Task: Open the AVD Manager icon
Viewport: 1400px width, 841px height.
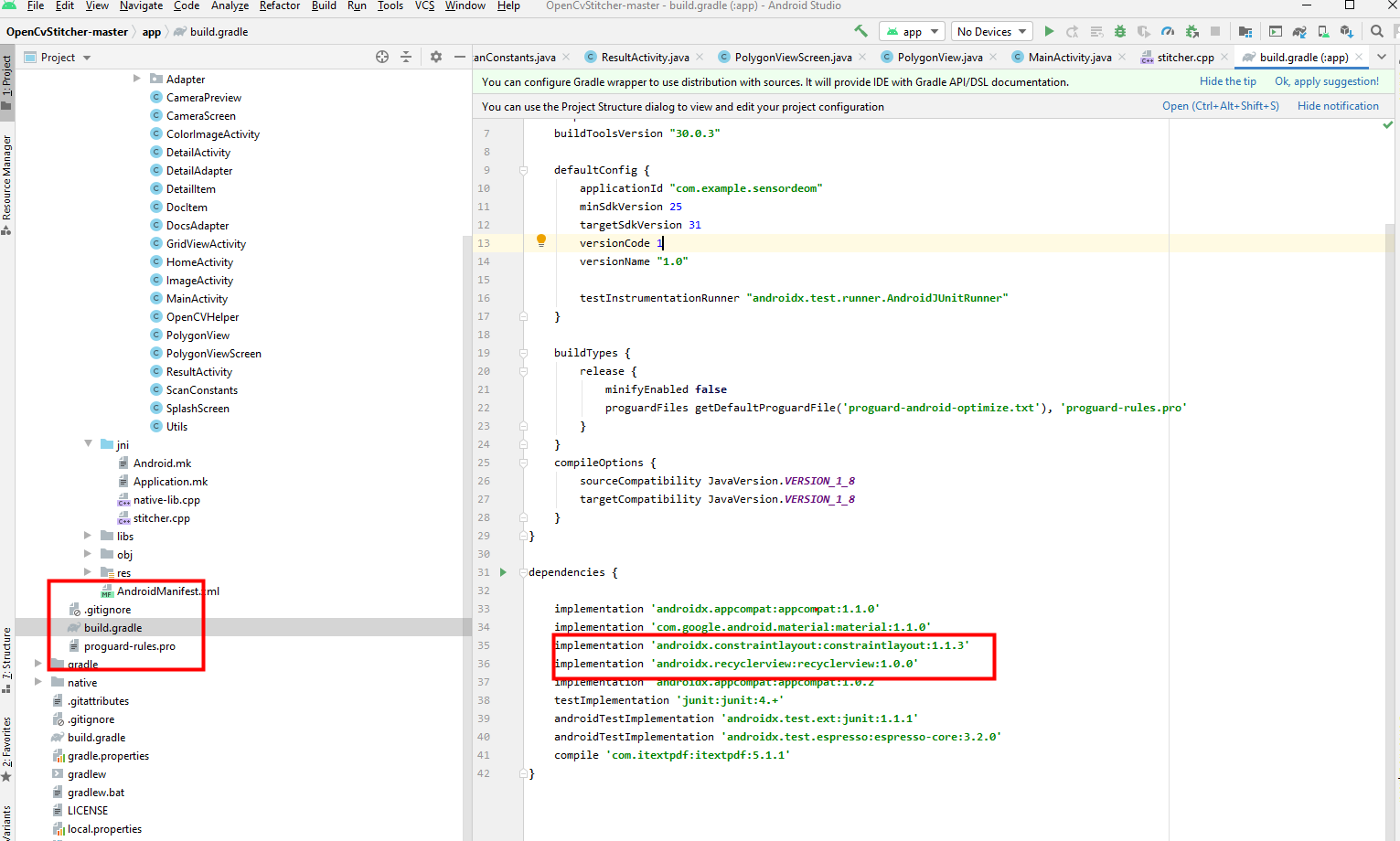Action: (x=1323, y=32)
